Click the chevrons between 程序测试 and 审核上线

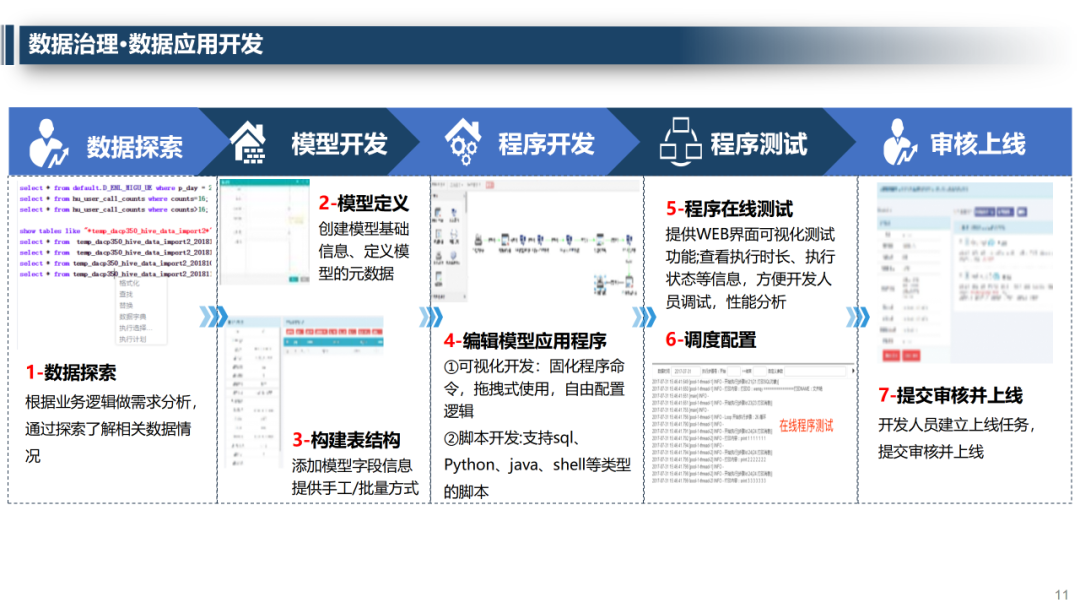pos(860,317)
